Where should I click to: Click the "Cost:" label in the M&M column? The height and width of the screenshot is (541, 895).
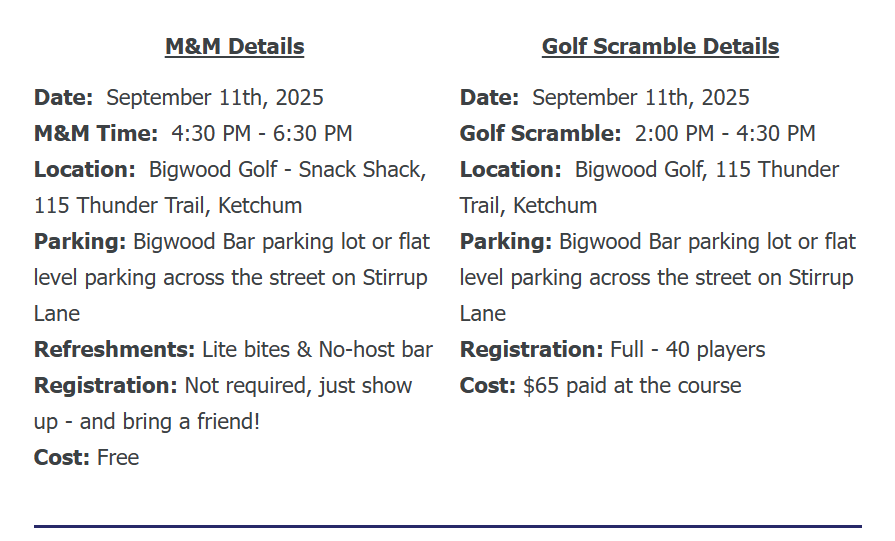pyautogui.click(x=62, y=457)
